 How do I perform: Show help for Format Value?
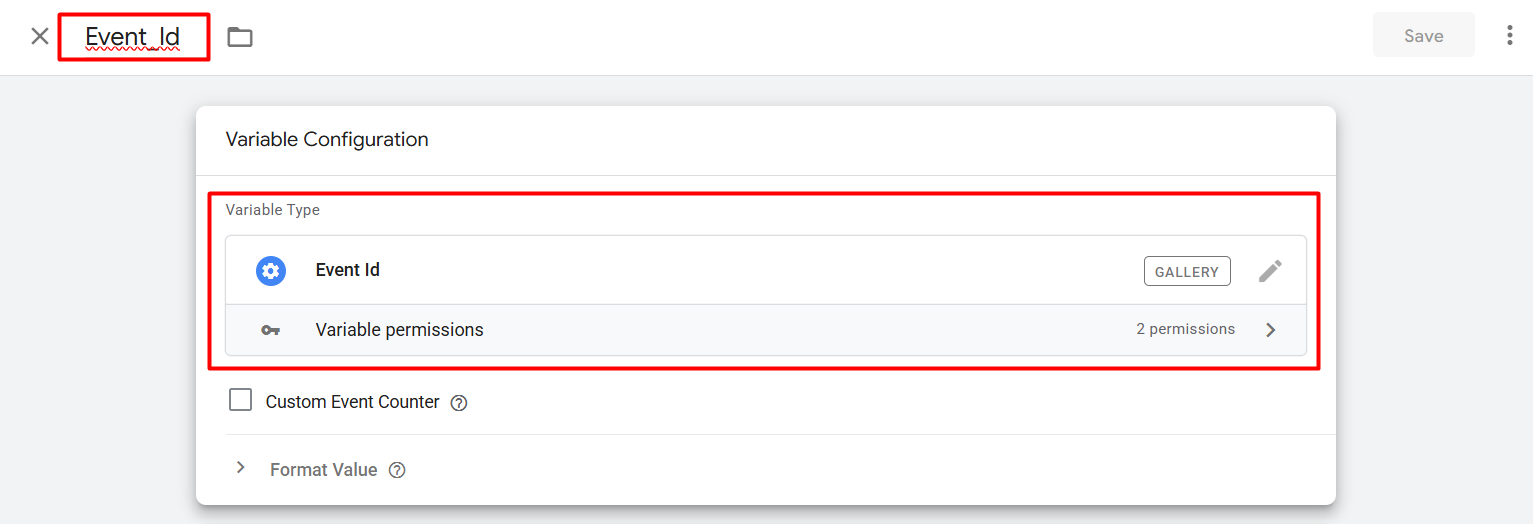pos(397,470)
